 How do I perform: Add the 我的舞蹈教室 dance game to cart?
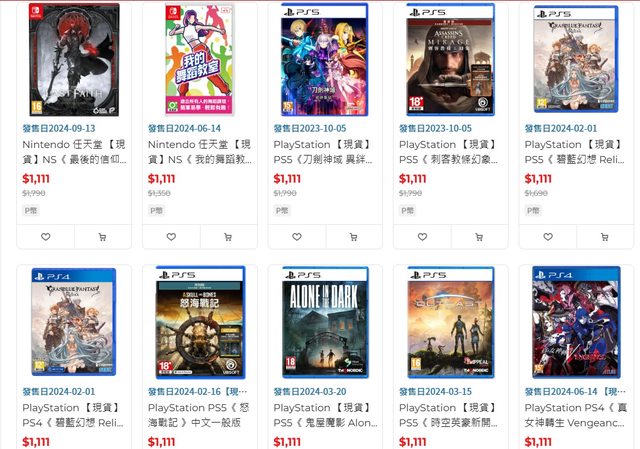click(x=228, y=237)
